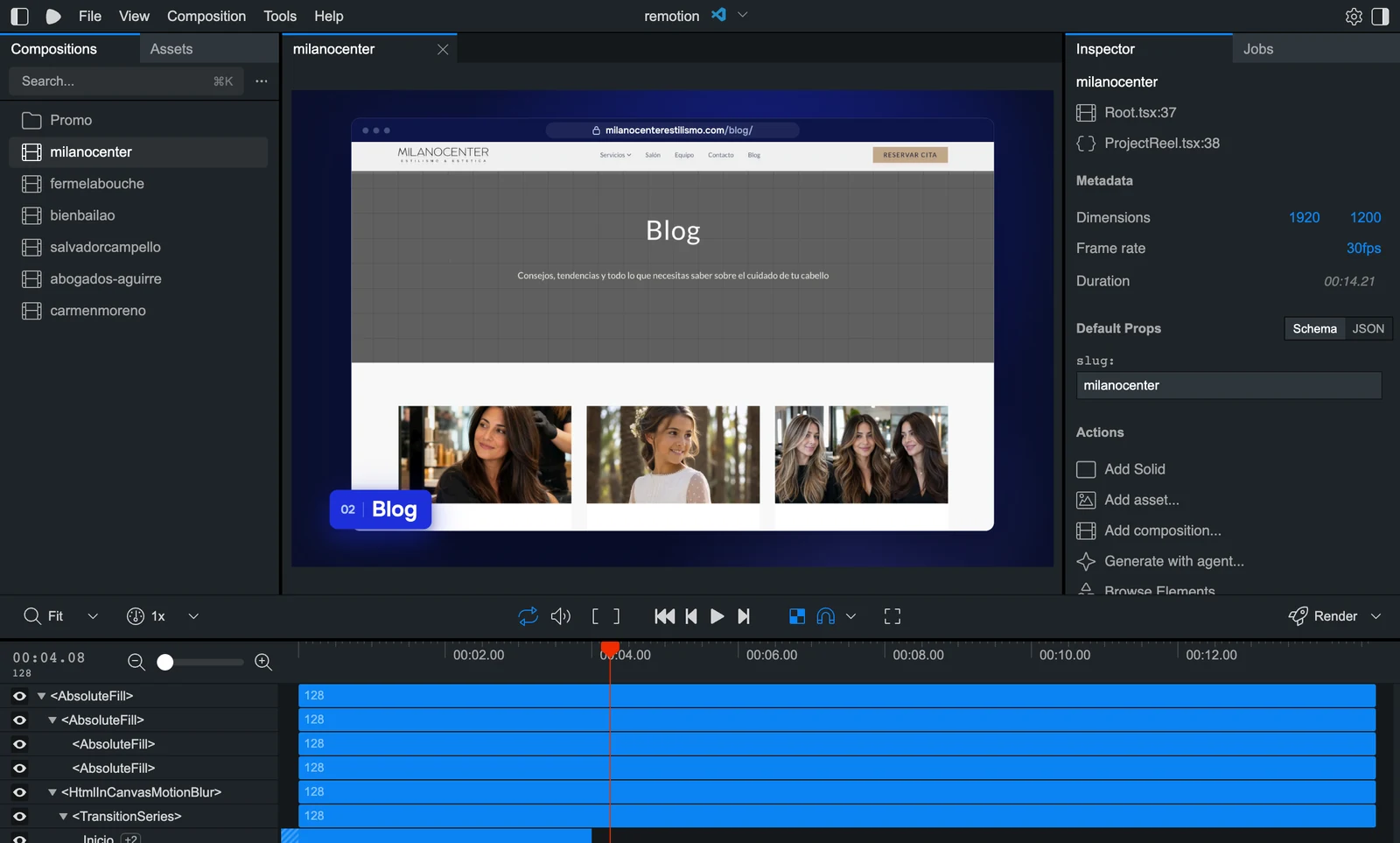Collapse the HtmlInCanvasMotionBlur tree row

52,792
